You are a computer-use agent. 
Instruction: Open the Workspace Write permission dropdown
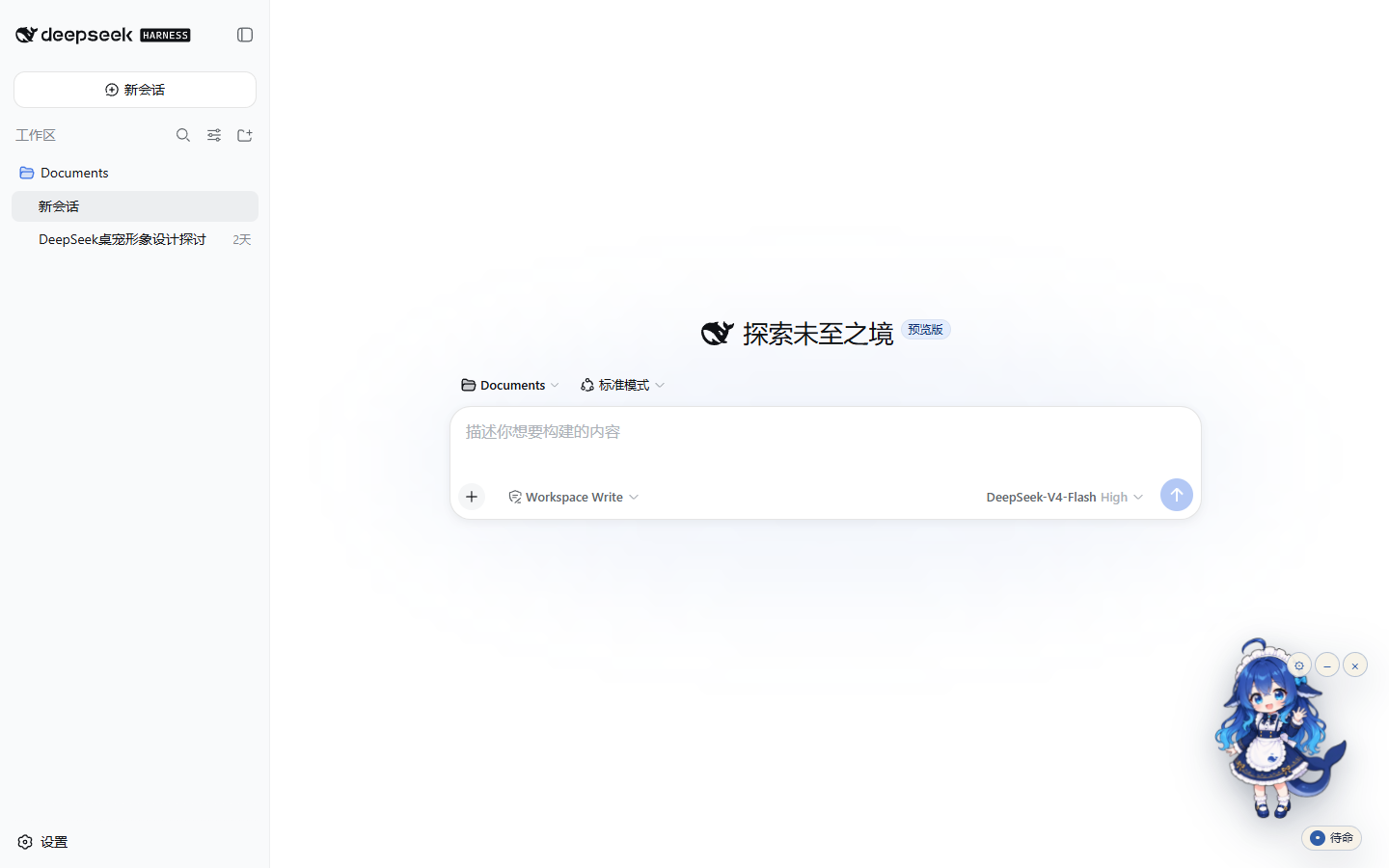574,497
